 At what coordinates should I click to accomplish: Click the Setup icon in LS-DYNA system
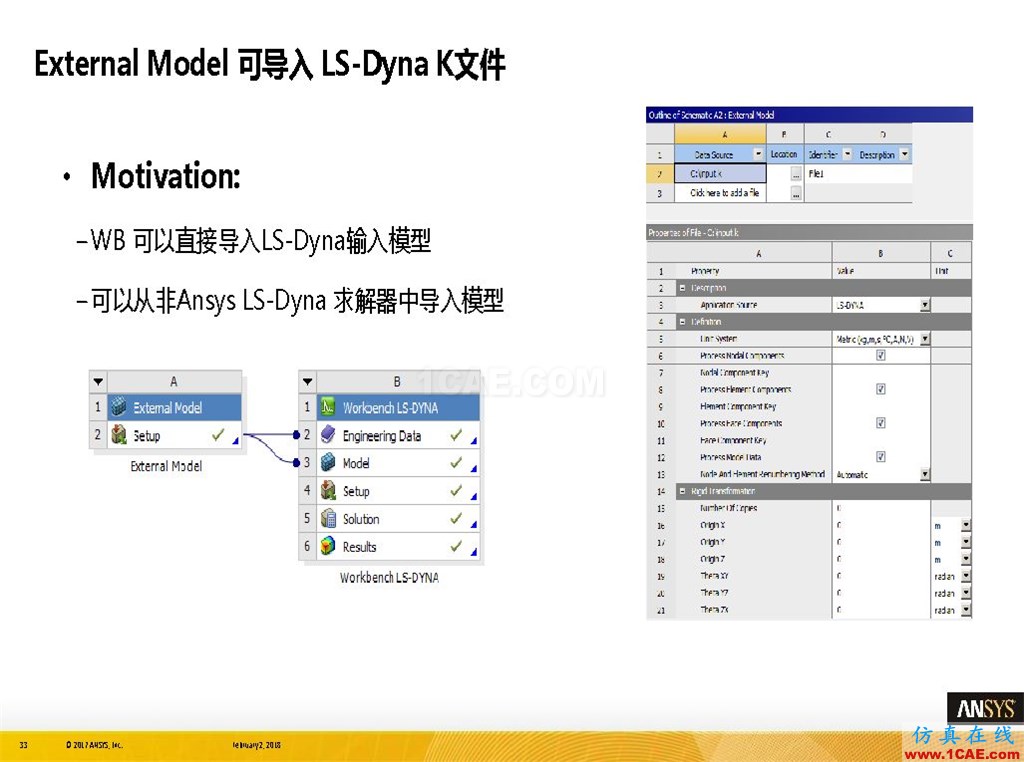coord(328,490)
